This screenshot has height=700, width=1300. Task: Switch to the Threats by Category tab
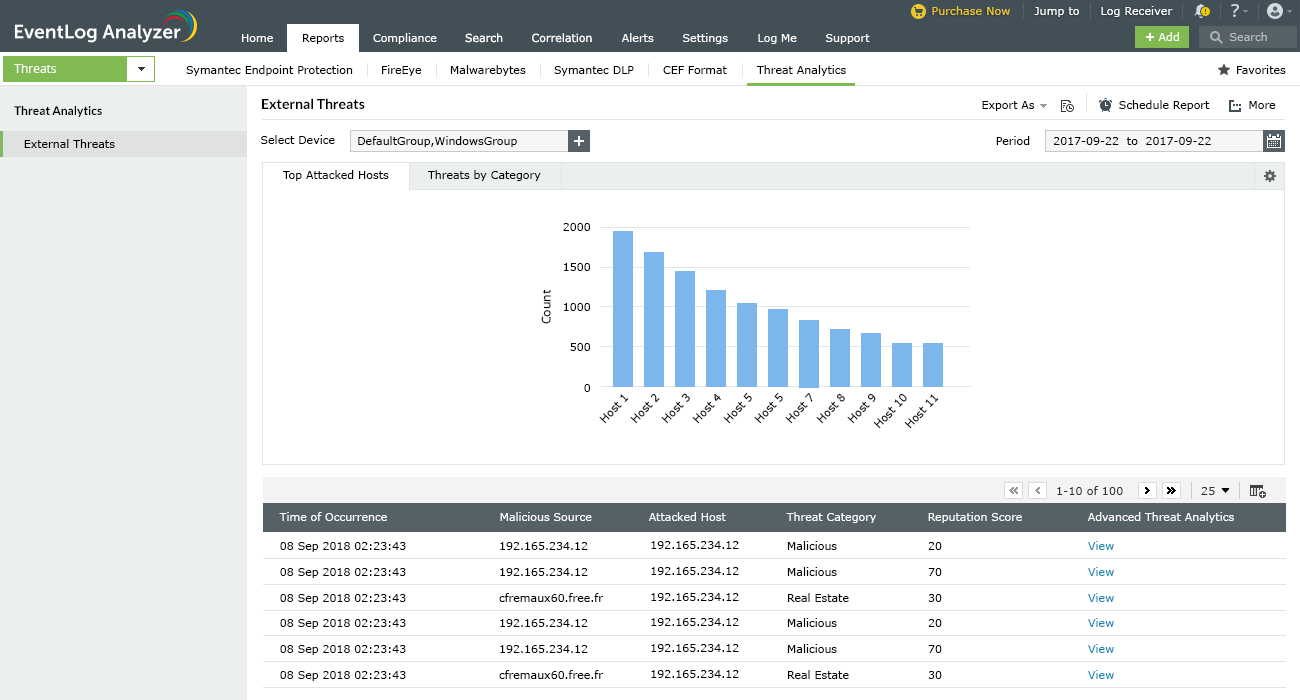[x=484, y=175]
